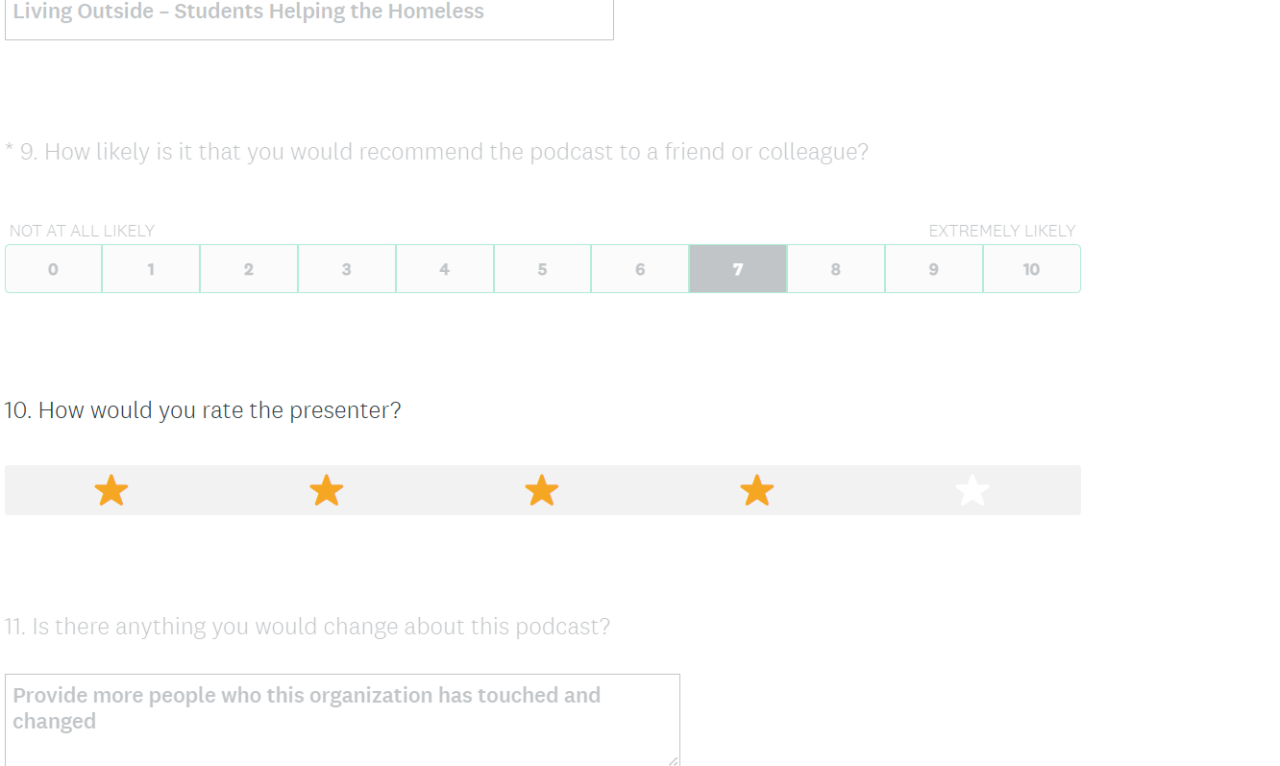
Task: Select 5 on the likelihood scale
Action: pyautogui.click(x=542, y=269)
